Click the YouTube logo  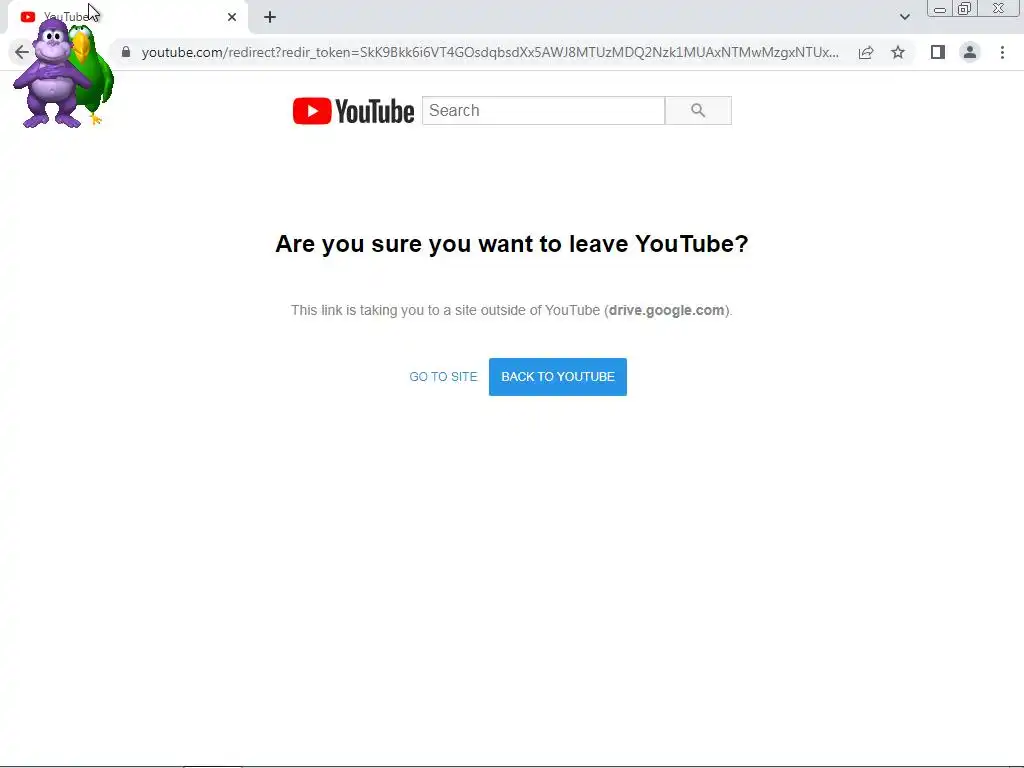[353, 111]
